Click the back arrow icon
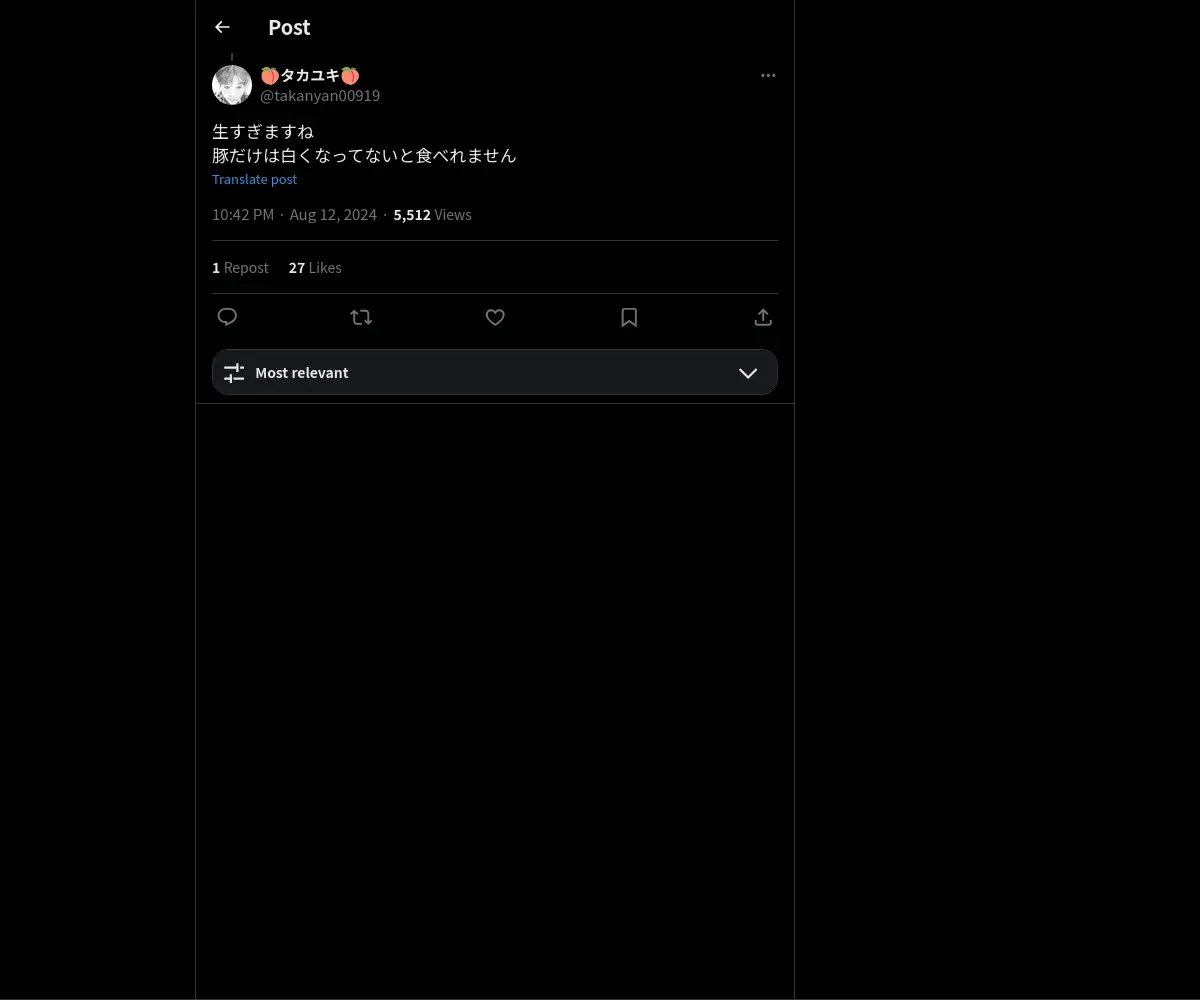This screenshot has width=1200, height=1000. point(222,27)
